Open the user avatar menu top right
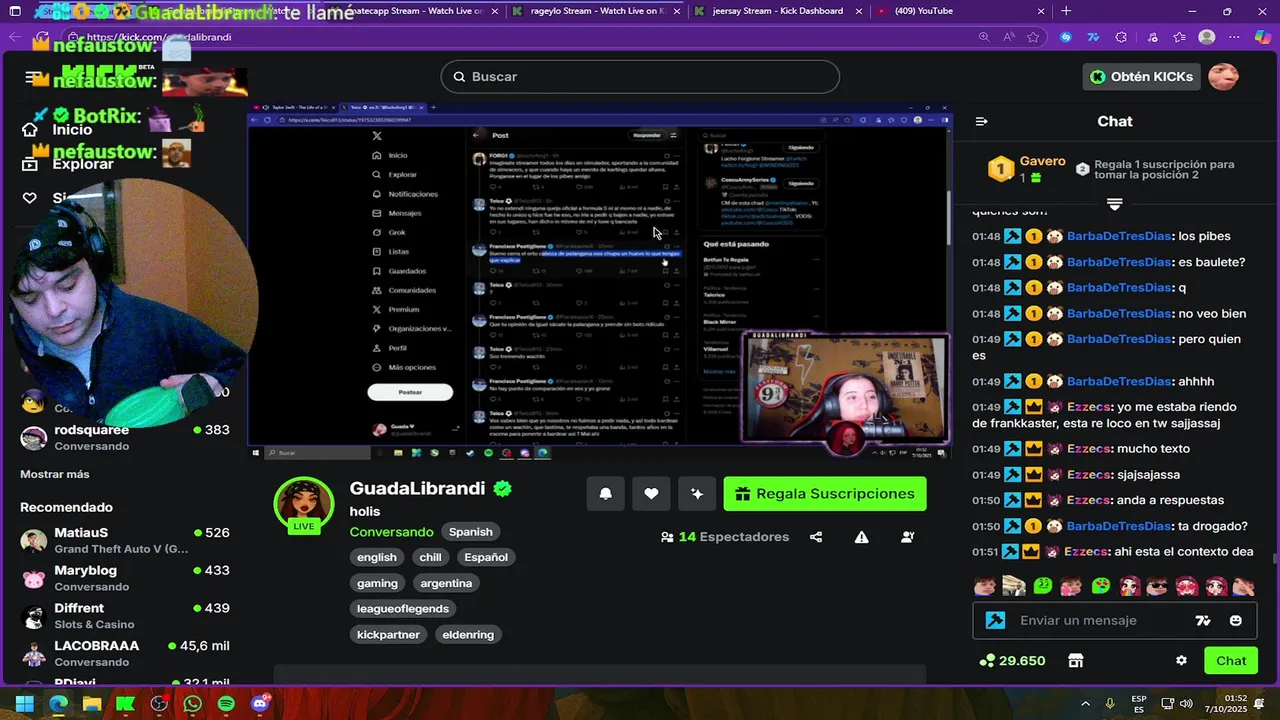 pyautogui.click(x=1223, y=76)
